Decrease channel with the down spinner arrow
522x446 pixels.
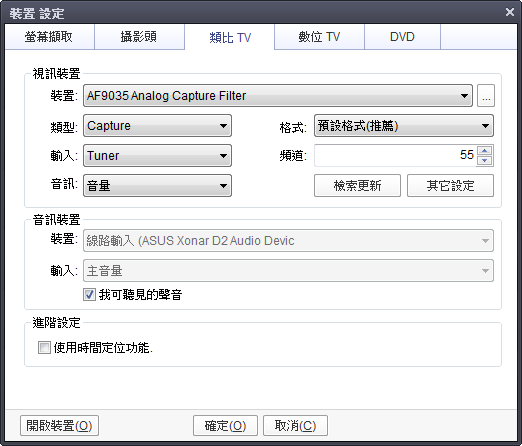tap(485, 160)
